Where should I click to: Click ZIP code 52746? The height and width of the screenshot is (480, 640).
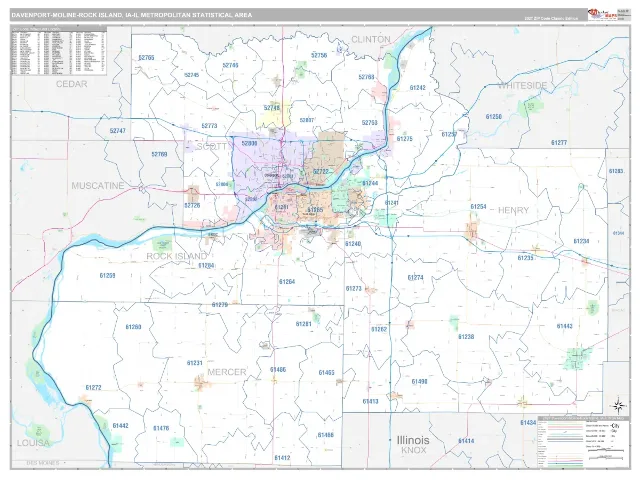point(230,65)
